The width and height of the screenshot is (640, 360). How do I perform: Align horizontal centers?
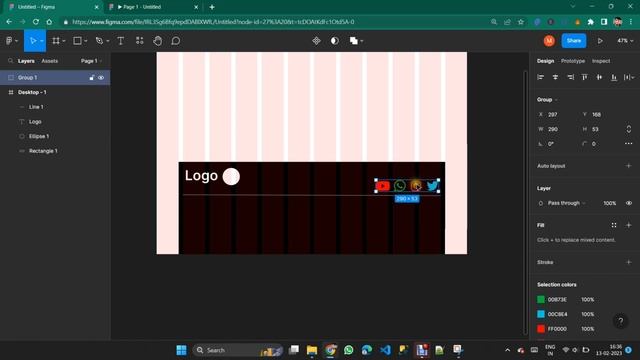tap(555, 77)
